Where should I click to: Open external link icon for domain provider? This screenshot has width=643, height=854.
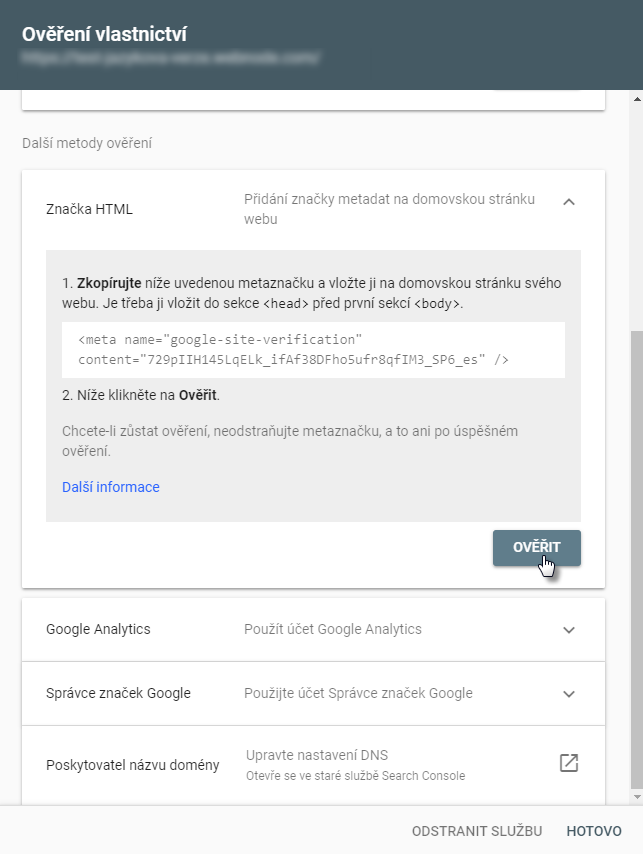coord(569,764)
